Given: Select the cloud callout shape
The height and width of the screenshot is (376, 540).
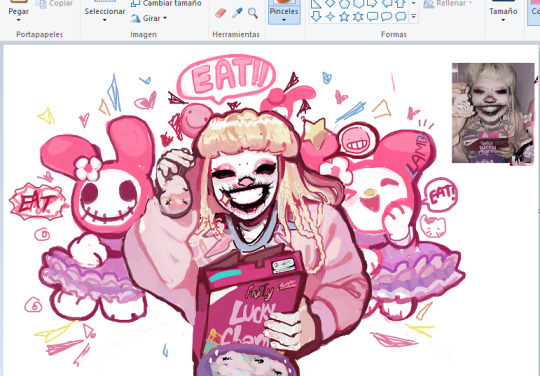Looking at the screenshot, I should 401,16.
